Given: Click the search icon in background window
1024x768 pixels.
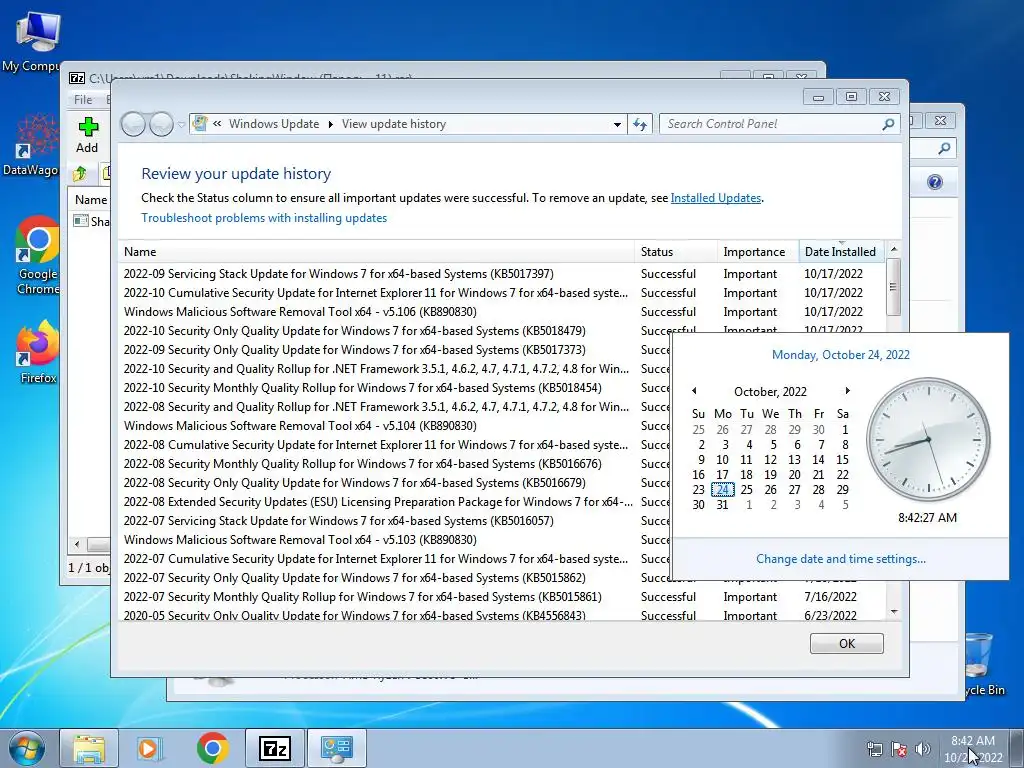Looking at the screenshot, I should 944,148.
